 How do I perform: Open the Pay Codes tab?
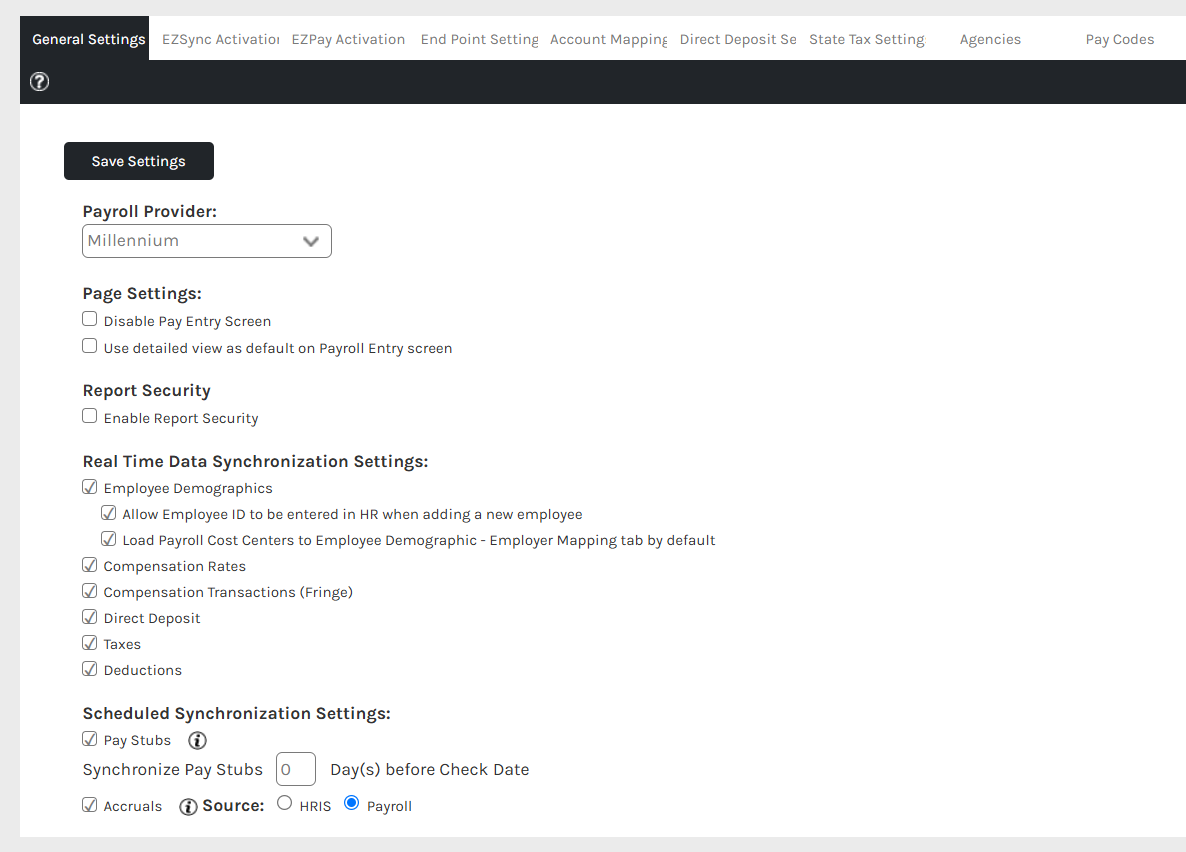1119,39
